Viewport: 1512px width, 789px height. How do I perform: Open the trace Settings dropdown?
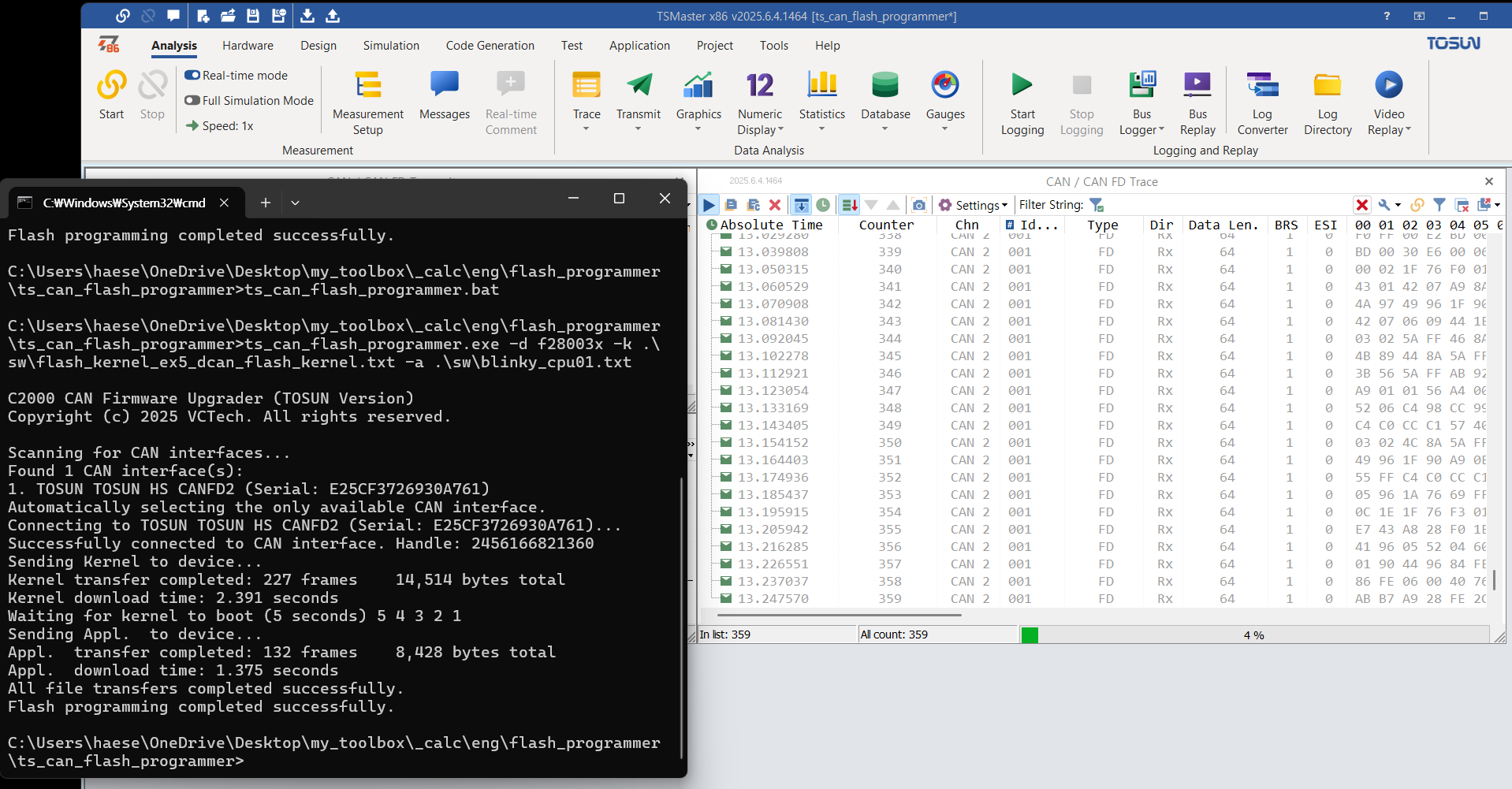point(973,205)
